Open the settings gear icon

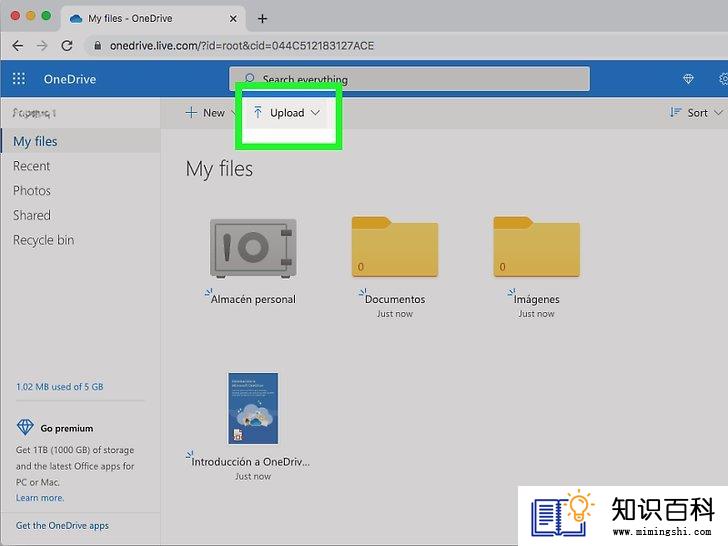[723, 79]
